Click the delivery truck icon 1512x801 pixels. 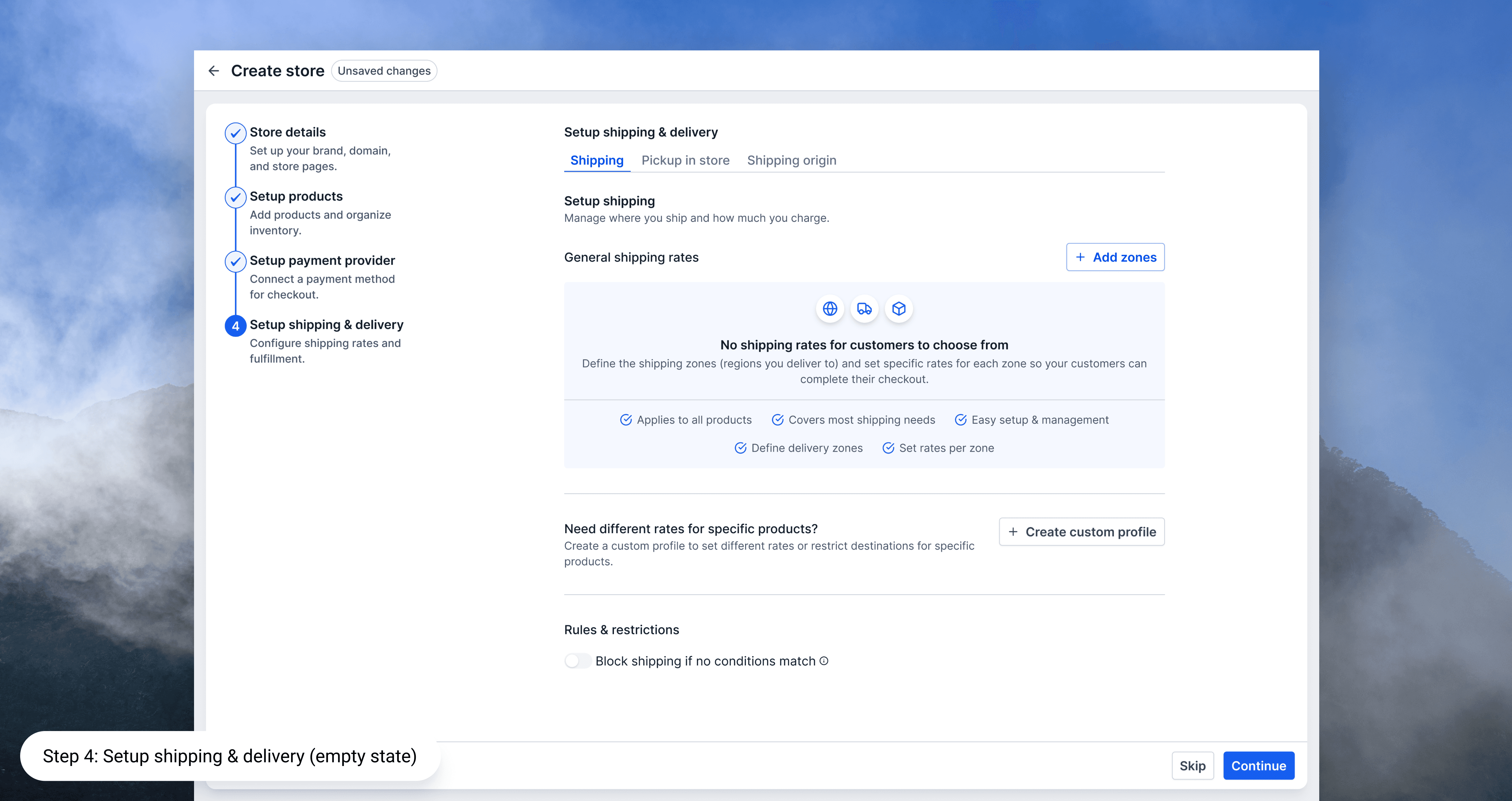point(864,309)
